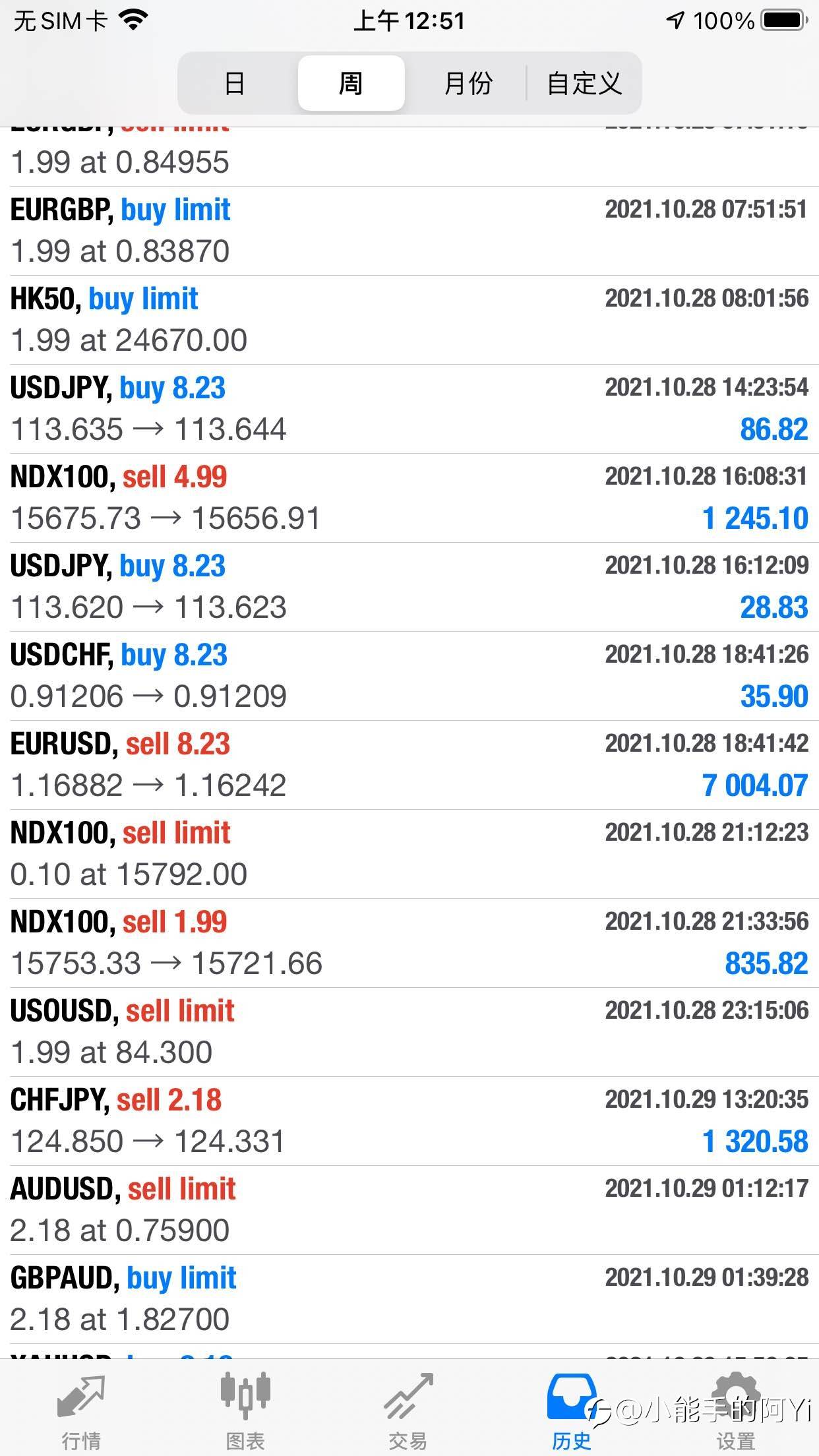This screenshot has height=1456, width=819.
Task: Tap the location arrow status icon
Action: (x=675, y=21)
